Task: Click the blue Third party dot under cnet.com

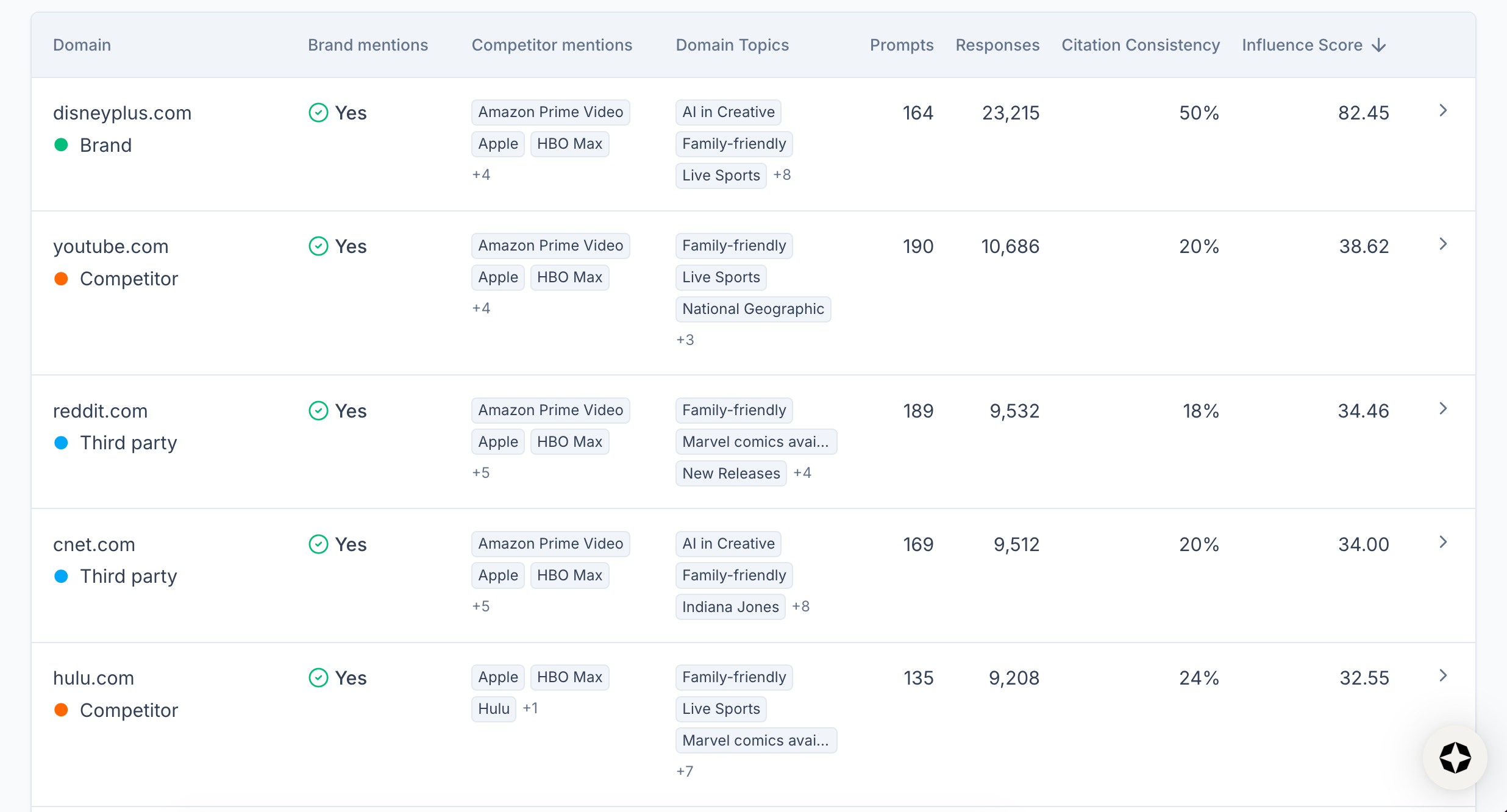Action: click(61, 576)
